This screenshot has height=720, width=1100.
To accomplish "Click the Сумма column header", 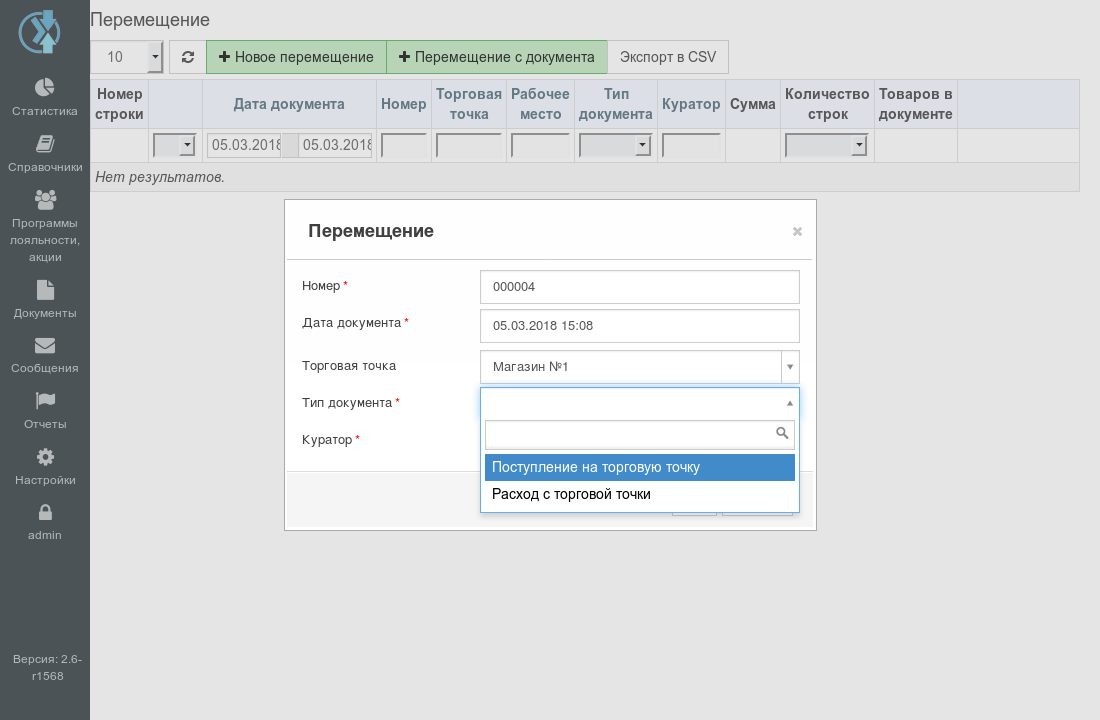I will [x=753, y=104].
